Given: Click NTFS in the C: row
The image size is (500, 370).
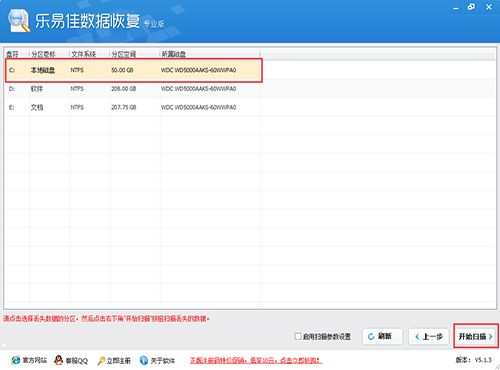Looking at the screenshot, I should [77, 70].
